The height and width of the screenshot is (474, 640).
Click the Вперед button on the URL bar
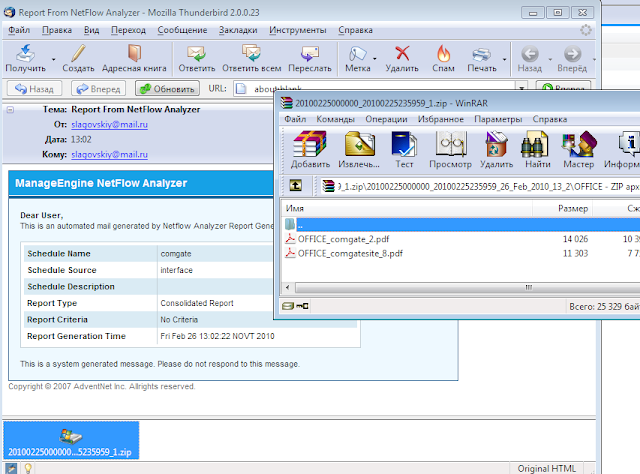click(x=98, y=89)
